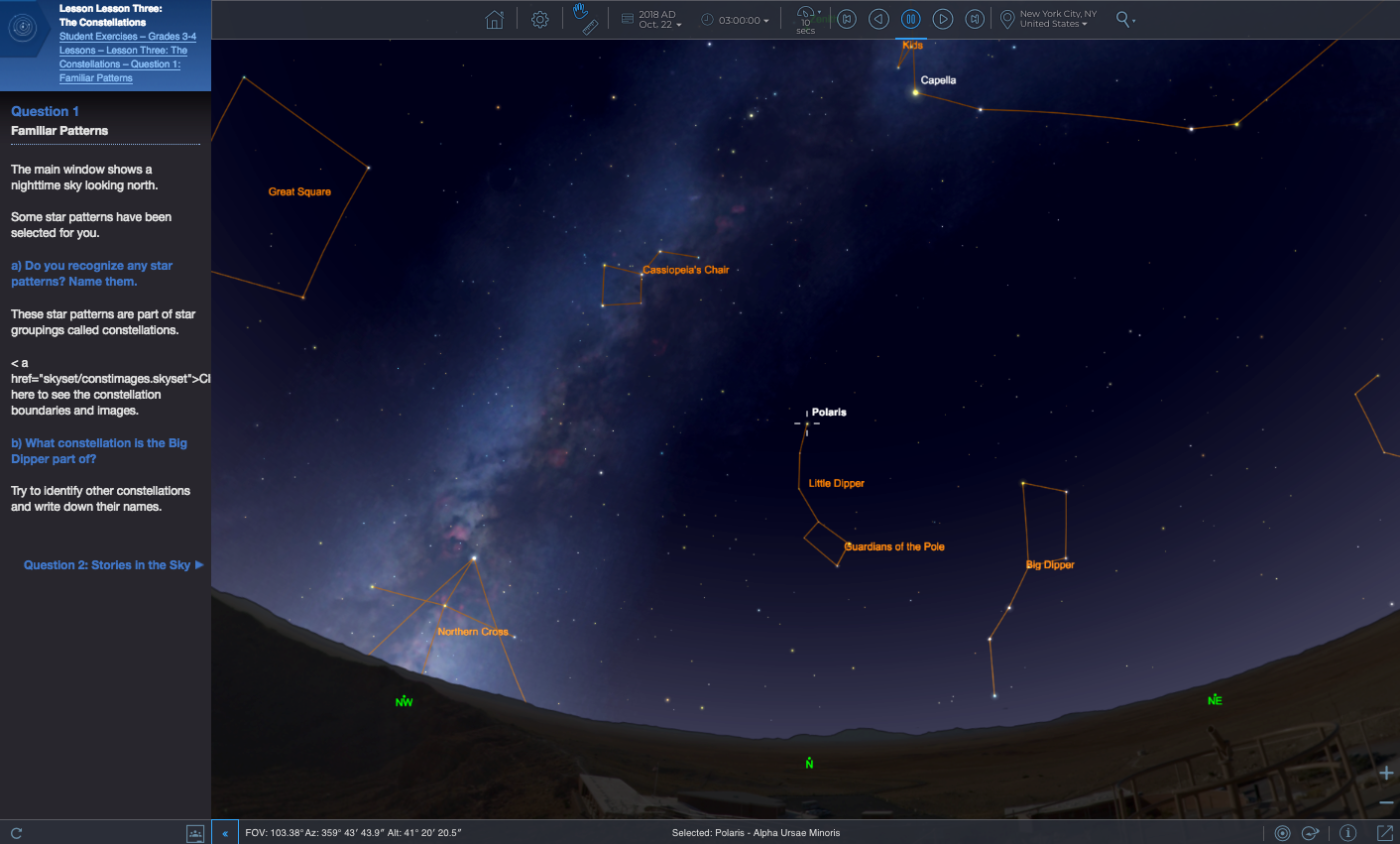Viewport: 1400px width, 844px height.
Task: Select the hand and ruler tool
Action: (585, 19)
